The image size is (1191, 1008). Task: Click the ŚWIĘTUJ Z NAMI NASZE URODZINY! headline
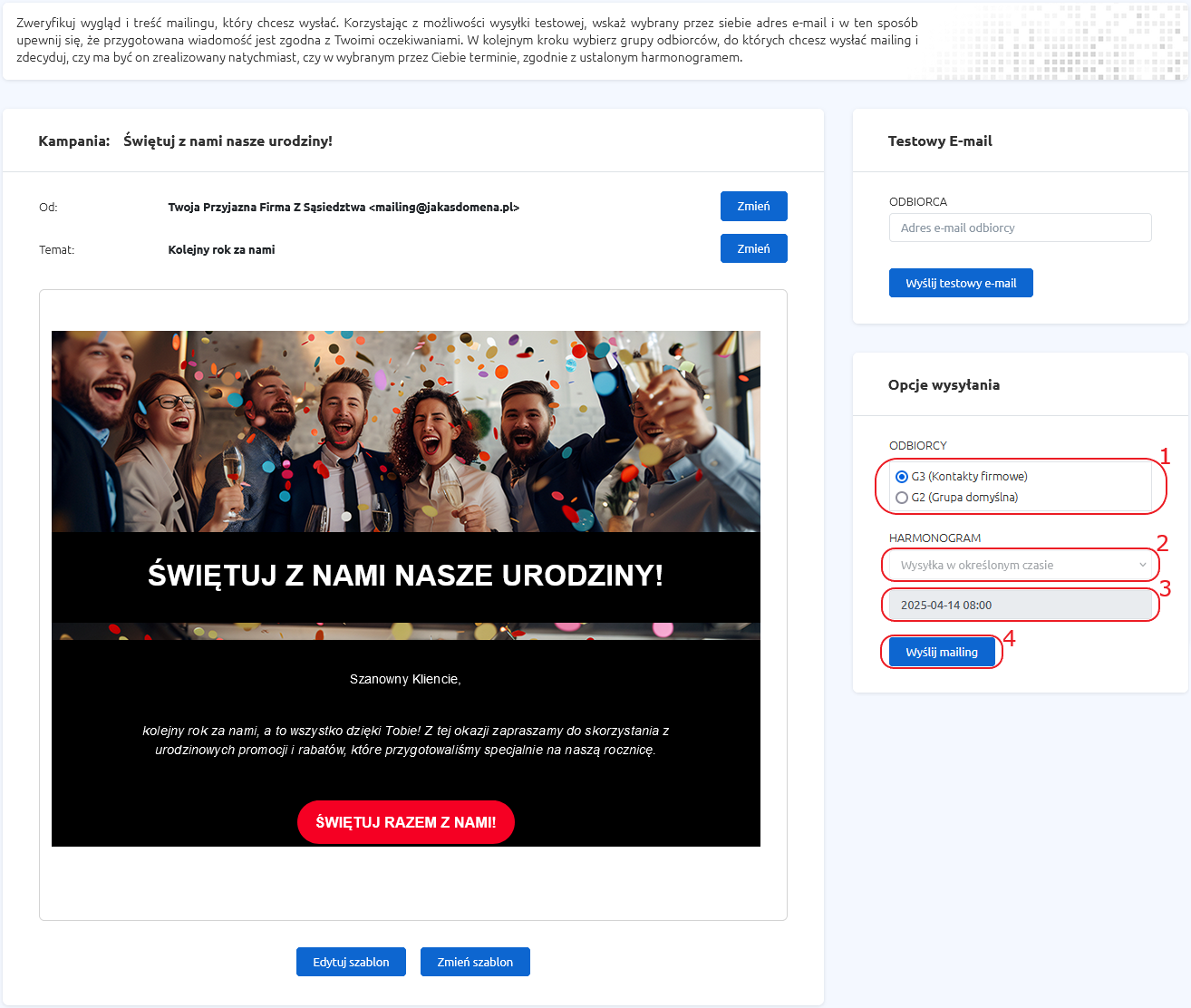pyautogui.click(x=406, y=576)
